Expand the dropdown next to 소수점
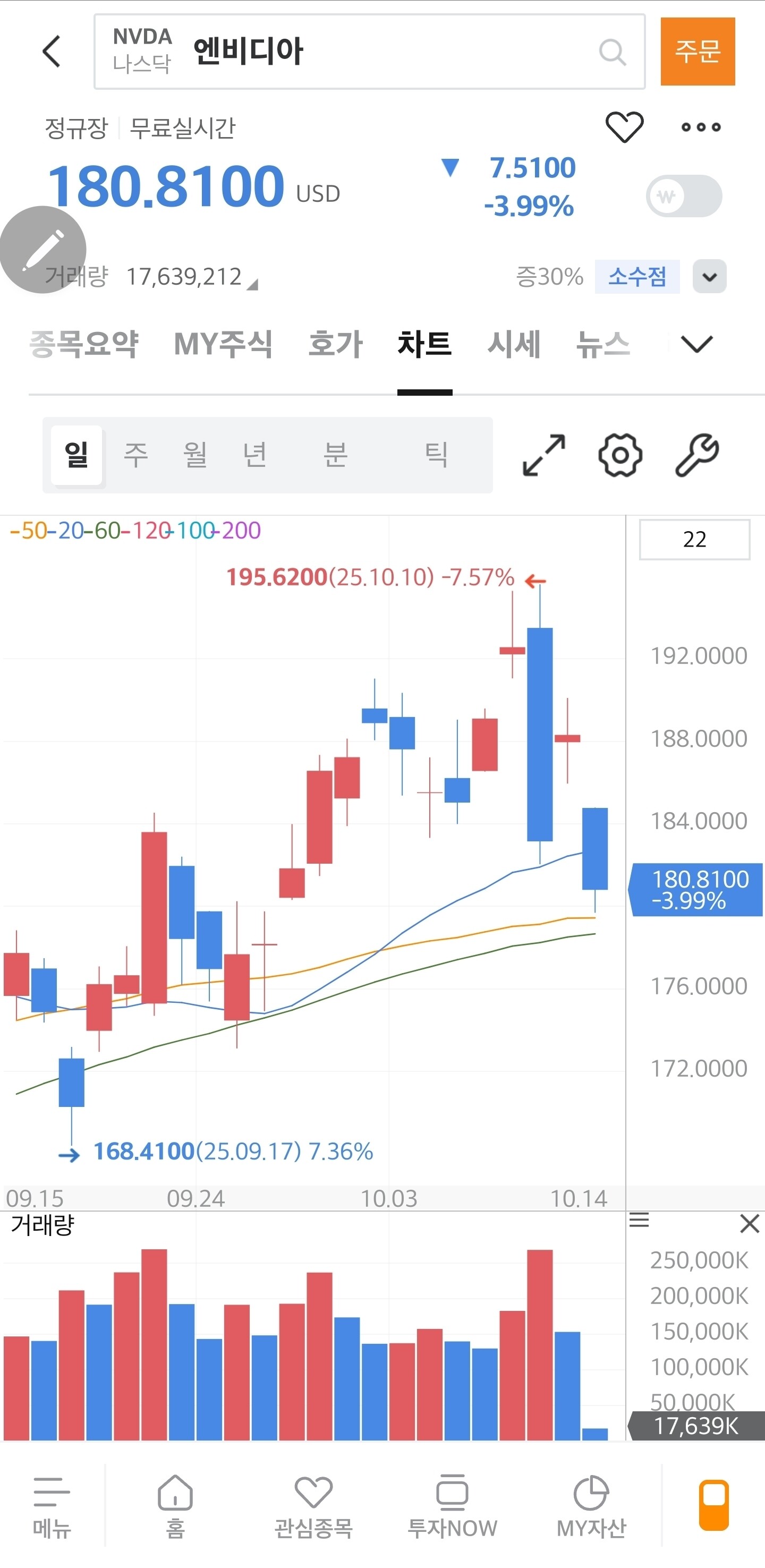 pyautogui.click(x=709, y=277)
